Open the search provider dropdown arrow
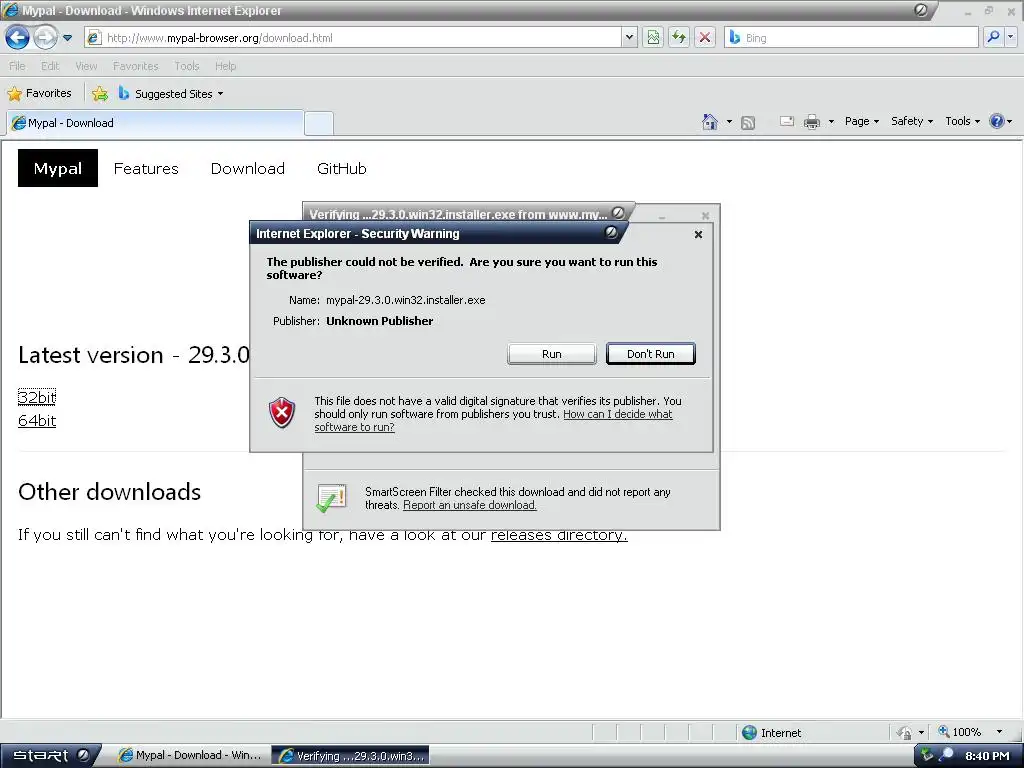The width and height of the screenshot is (1024, 768). [x=1011, y=37]
